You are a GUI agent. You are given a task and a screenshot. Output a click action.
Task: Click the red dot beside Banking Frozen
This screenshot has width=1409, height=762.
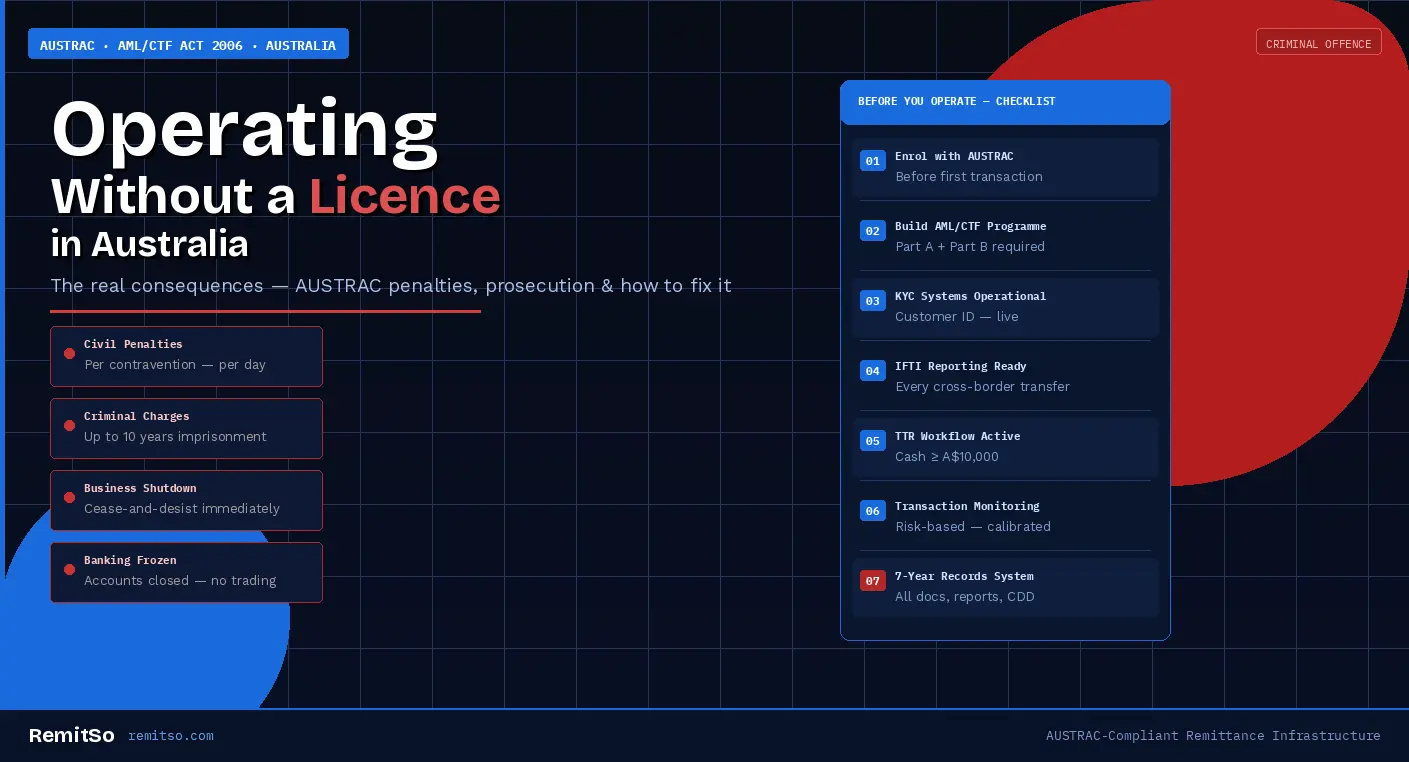coord(69,570)
